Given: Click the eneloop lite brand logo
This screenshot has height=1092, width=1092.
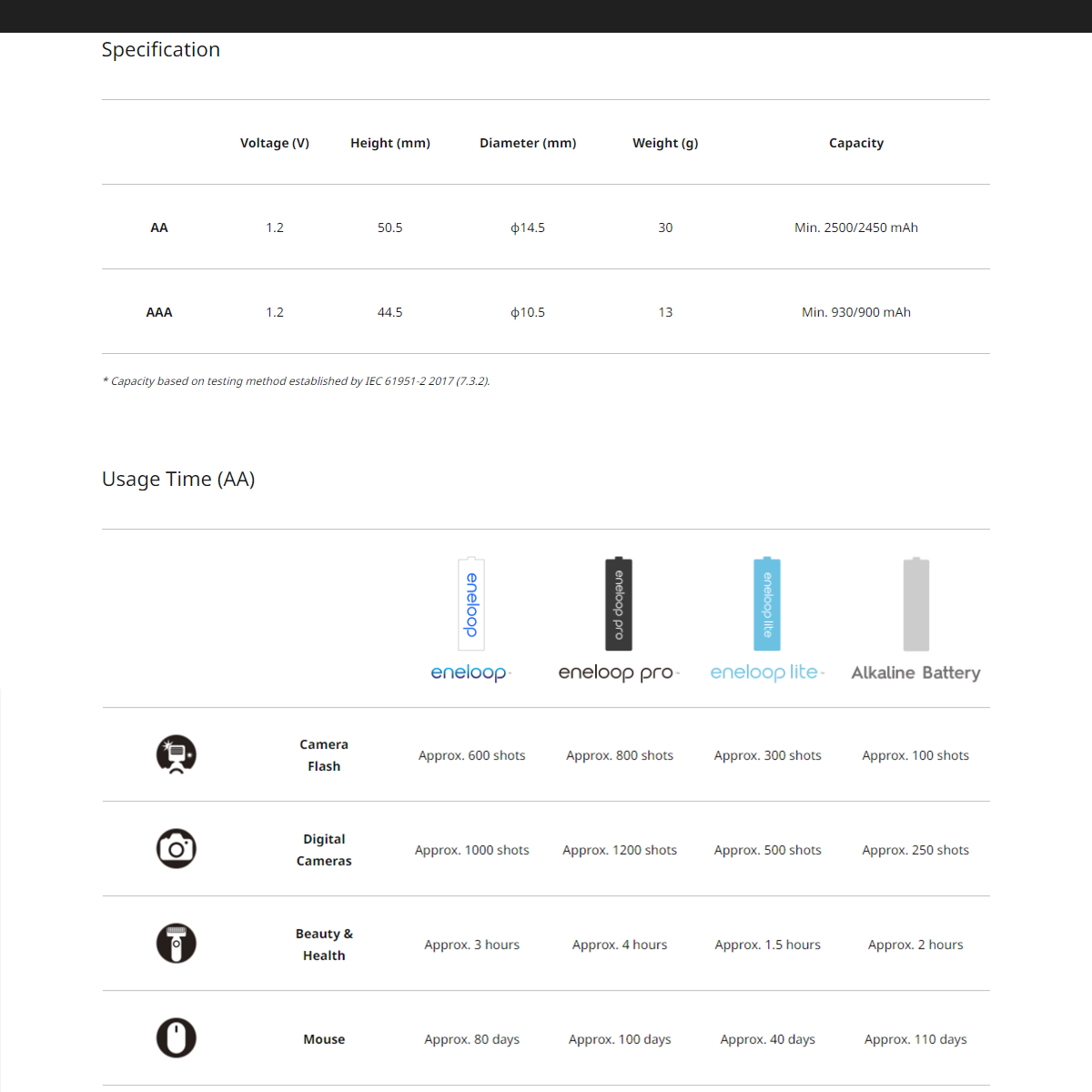Looking at the screenshot, I should pyautogui.click(x=767, y=672).
